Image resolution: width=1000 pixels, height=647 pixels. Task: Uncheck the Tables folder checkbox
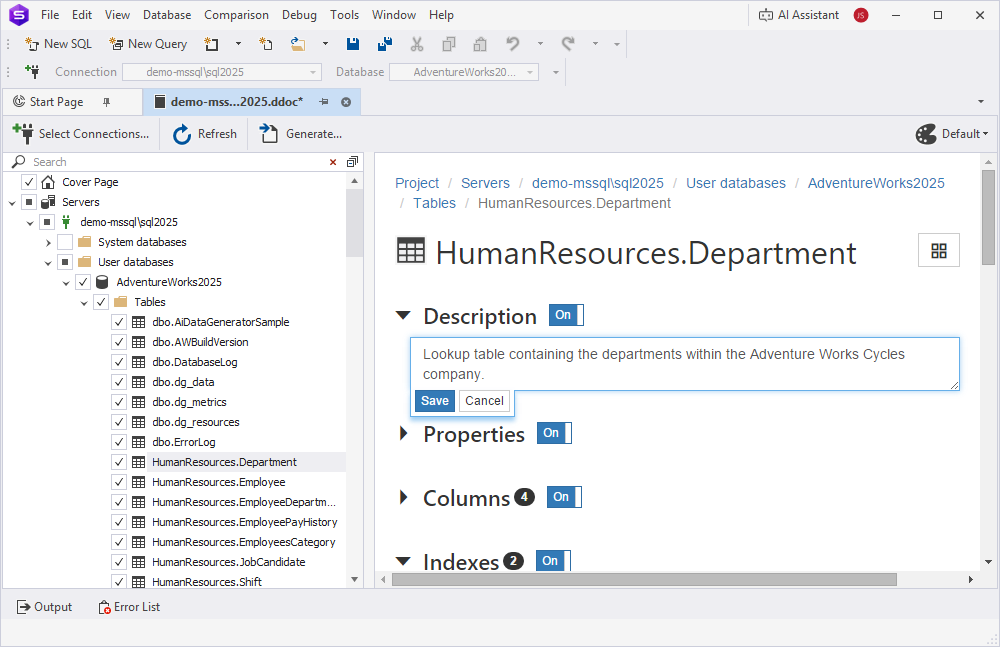click(x=101, y=302)
